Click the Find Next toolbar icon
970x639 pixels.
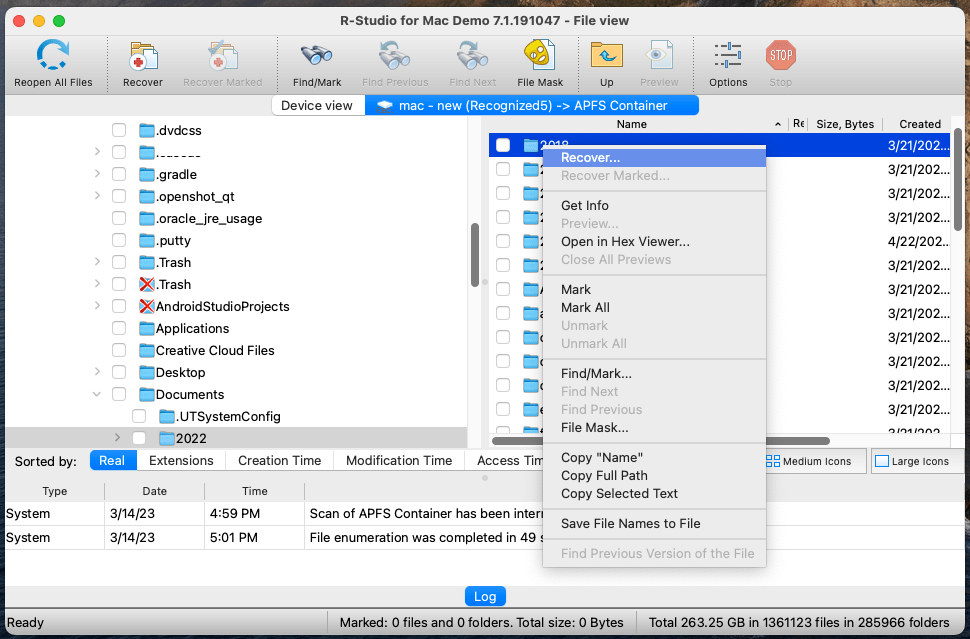tap(473, 56)
